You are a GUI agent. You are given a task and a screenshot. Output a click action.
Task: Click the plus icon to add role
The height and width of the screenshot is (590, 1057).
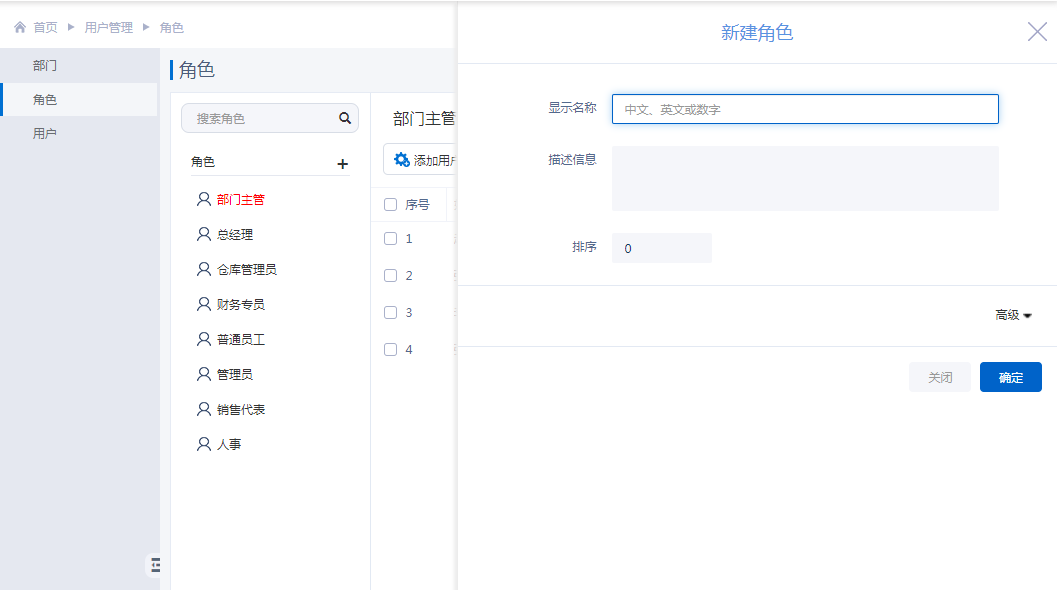[342, 164]
